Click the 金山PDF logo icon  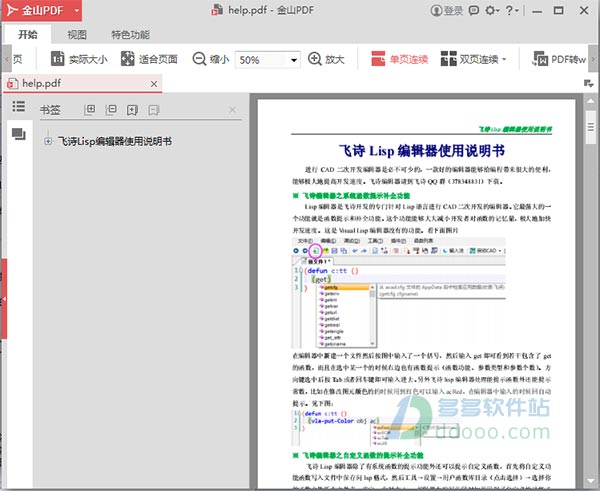click(13, 10)
